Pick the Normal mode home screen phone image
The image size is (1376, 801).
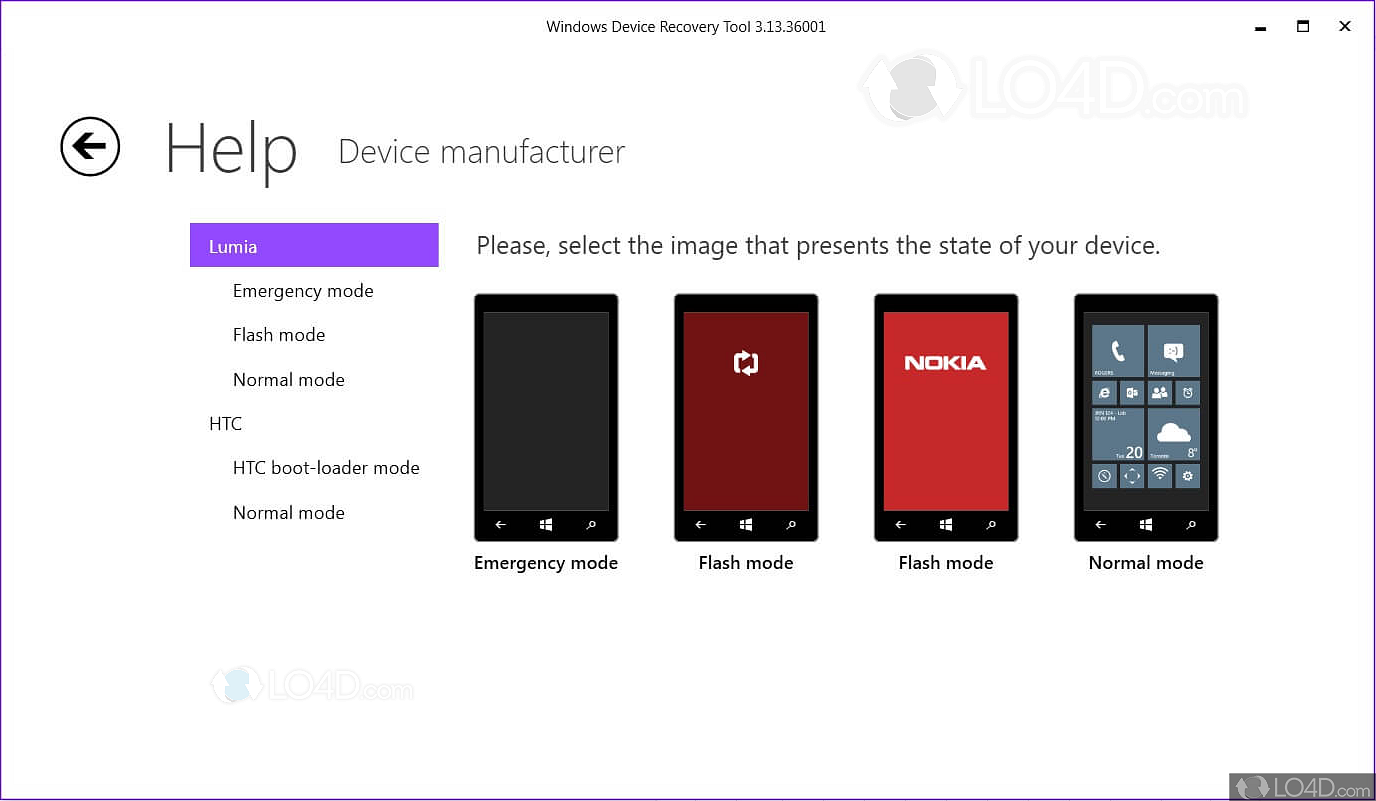(x=1146, y=417)
